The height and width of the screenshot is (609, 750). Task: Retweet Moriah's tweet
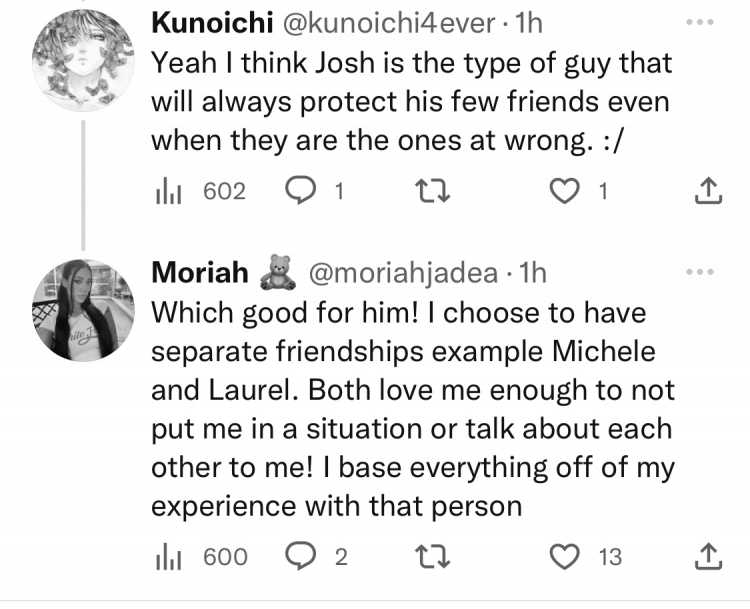coord(432,557)
